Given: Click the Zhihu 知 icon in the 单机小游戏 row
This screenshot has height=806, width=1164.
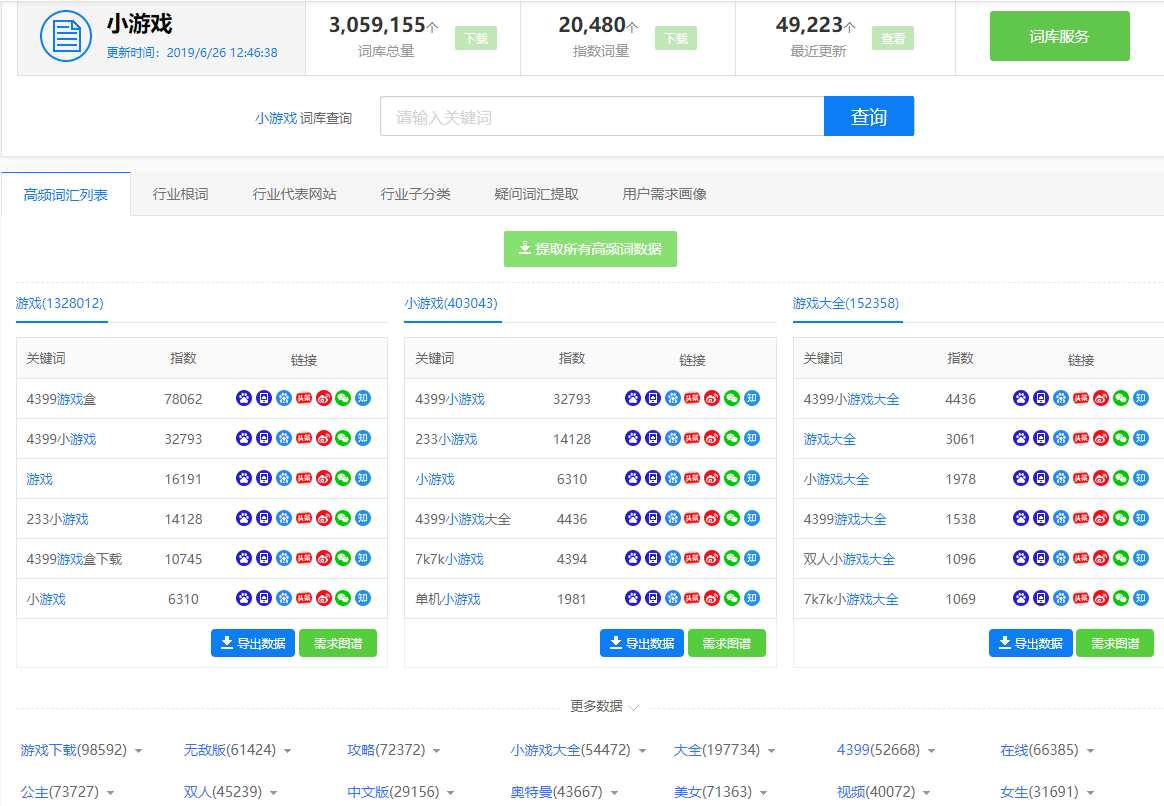Looking at the screenshot, I should [752, 598].
